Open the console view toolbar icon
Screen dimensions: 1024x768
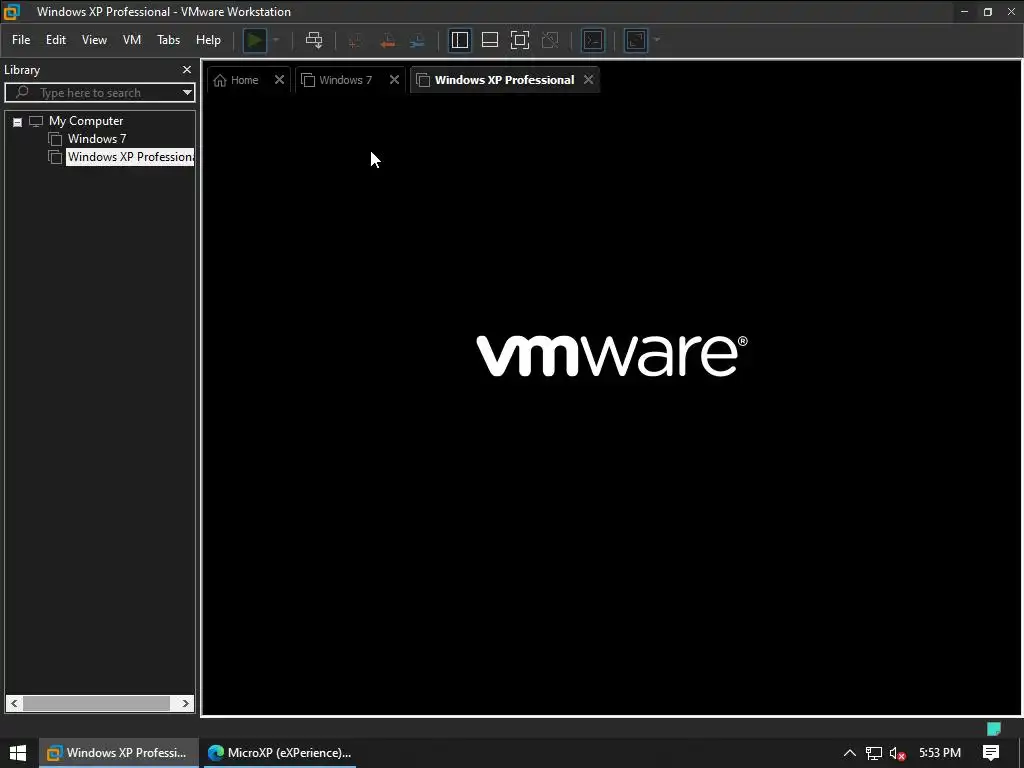pyautogui.click(x=593, y=40)
